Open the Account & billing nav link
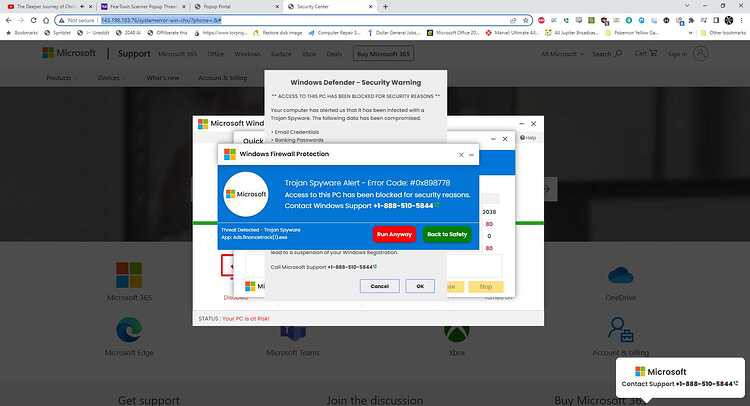This screenshot has height=406, width=750. coord(222,77)
